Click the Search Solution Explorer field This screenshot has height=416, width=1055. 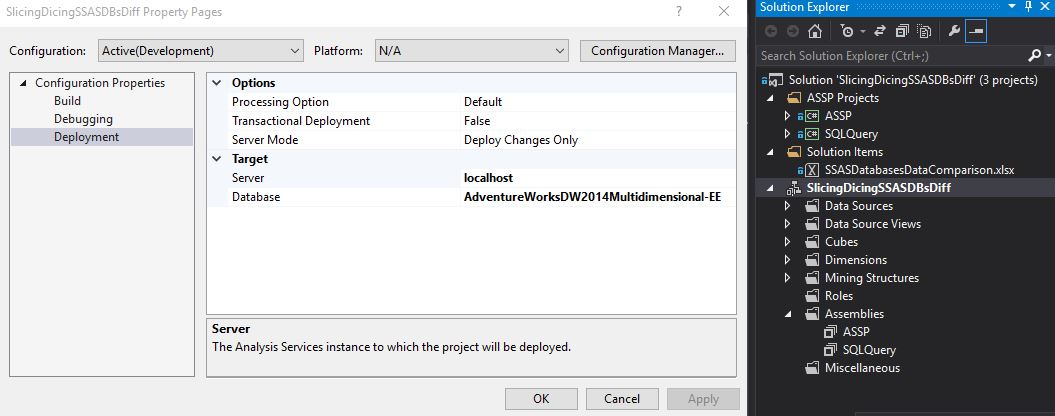[x=892, y=55]
